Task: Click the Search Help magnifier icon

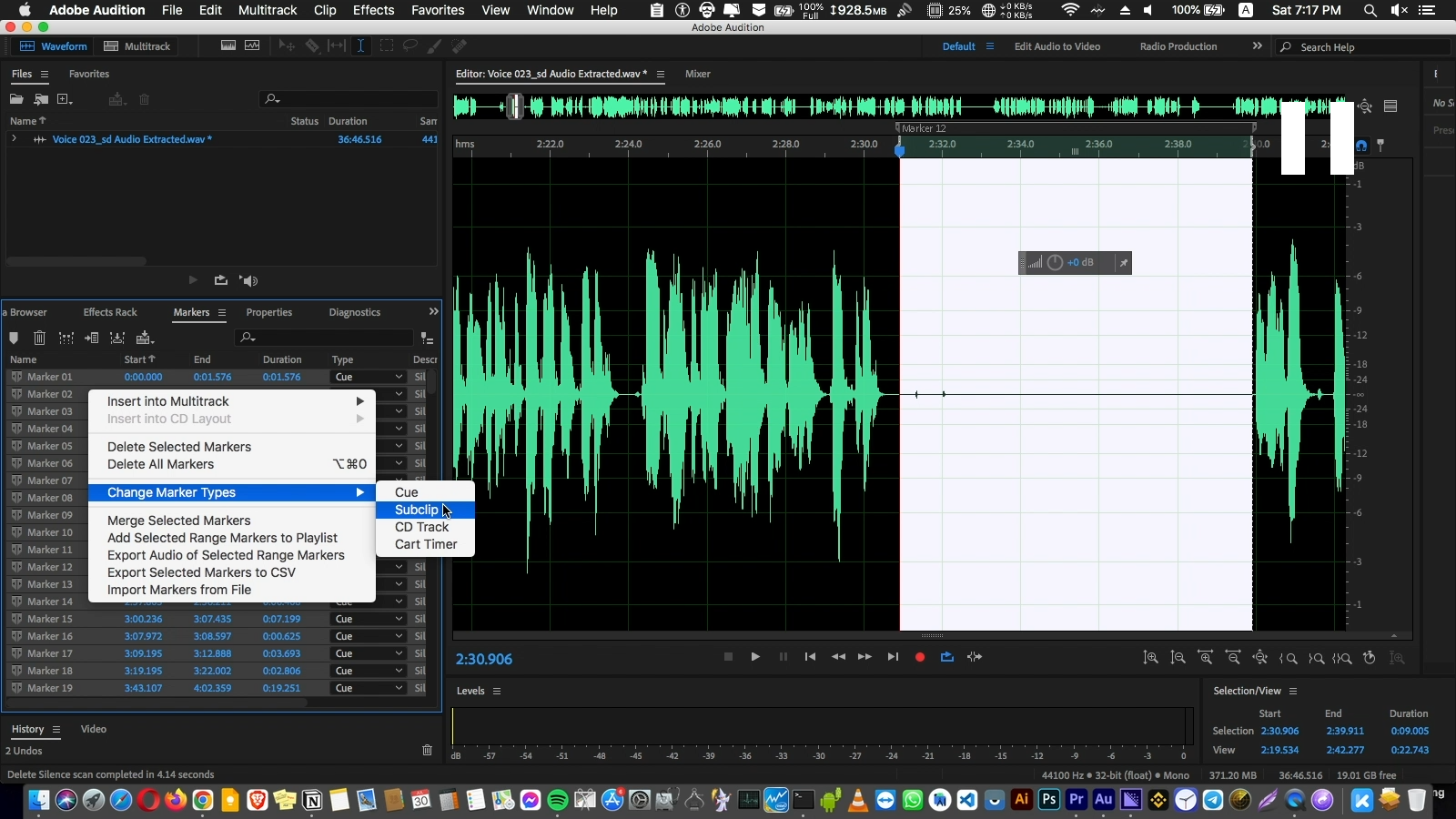Action: click(x=1286, y=47)
